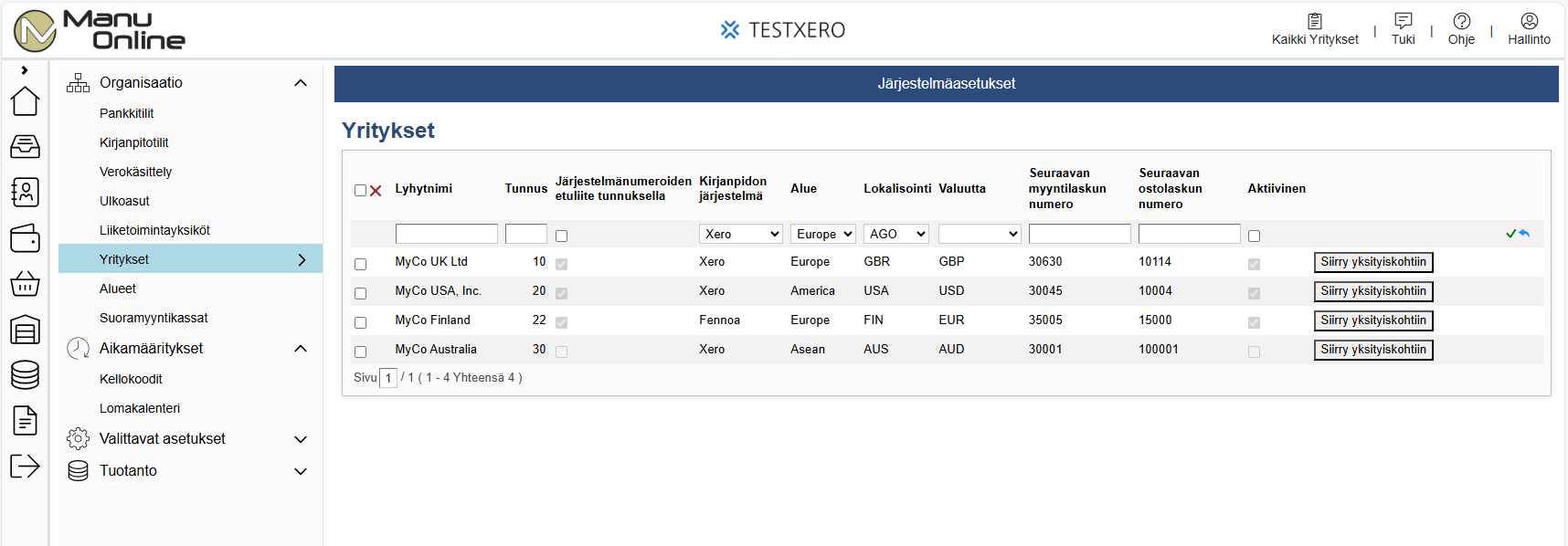This screenshot has height=546, width=1568.
Task: Open Lomakalenteri in the menu
Action: click(x=140, y=408)
